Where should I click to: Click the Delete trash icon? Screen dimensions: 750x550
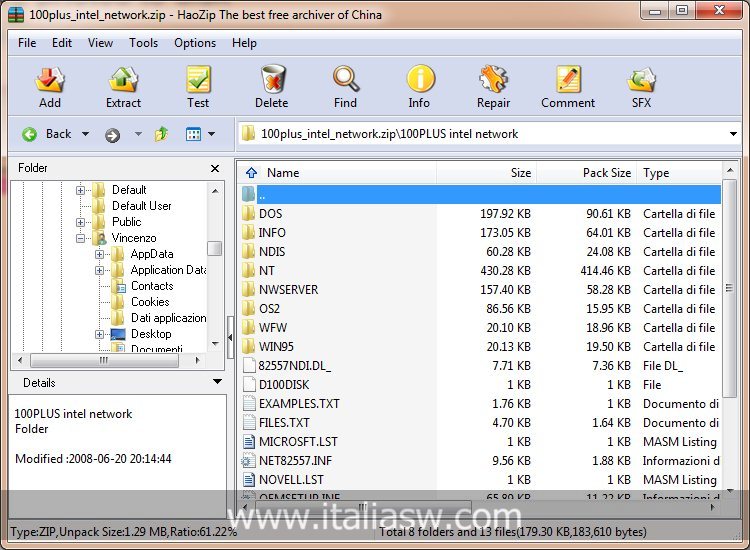(272, 87)
